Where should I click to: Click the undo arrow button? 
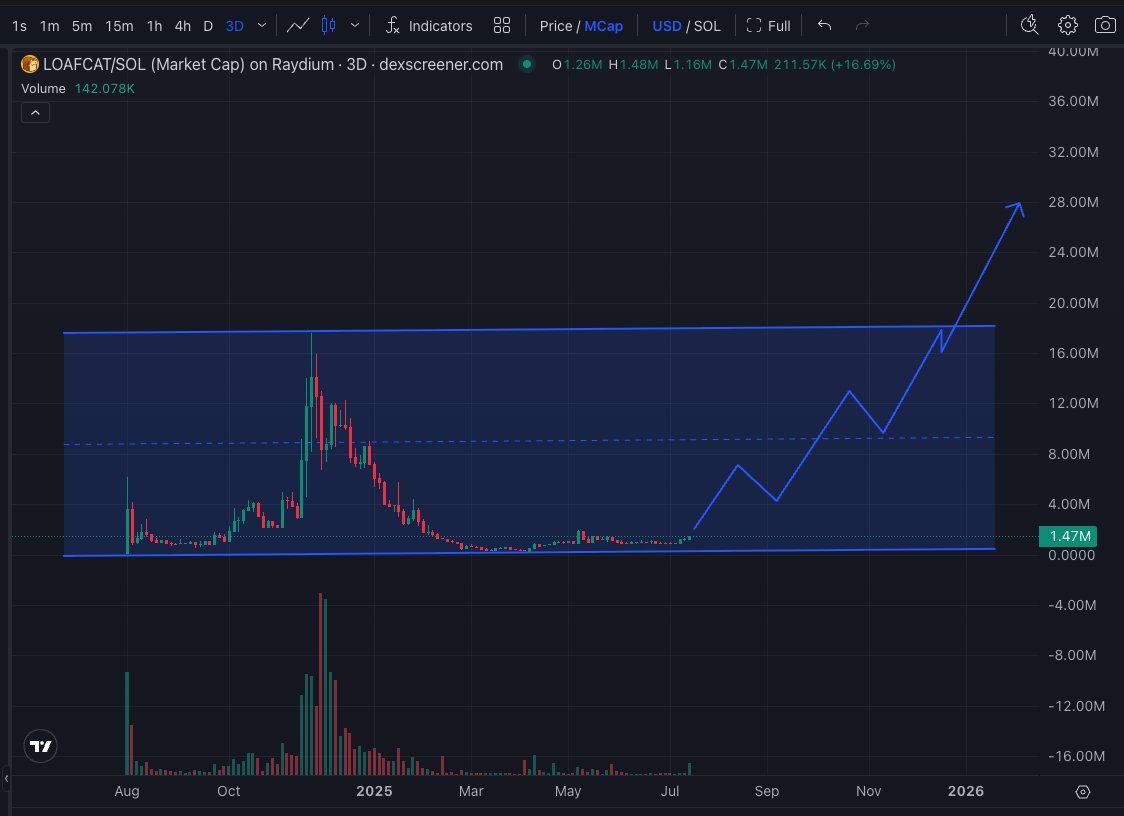click(x=824, y=25)
